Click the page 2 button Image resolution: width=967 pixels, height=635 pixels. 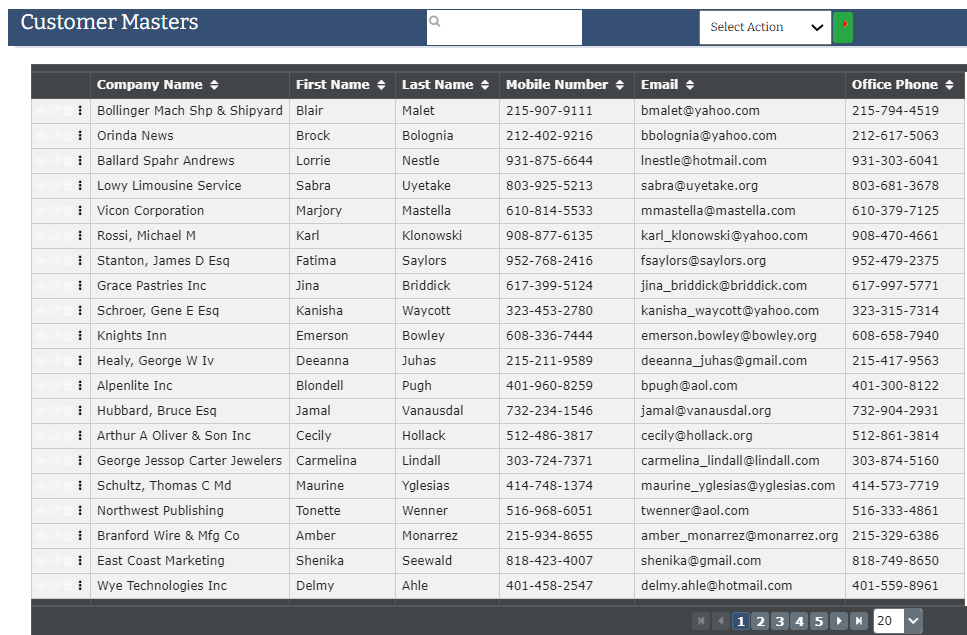point(760,622)
